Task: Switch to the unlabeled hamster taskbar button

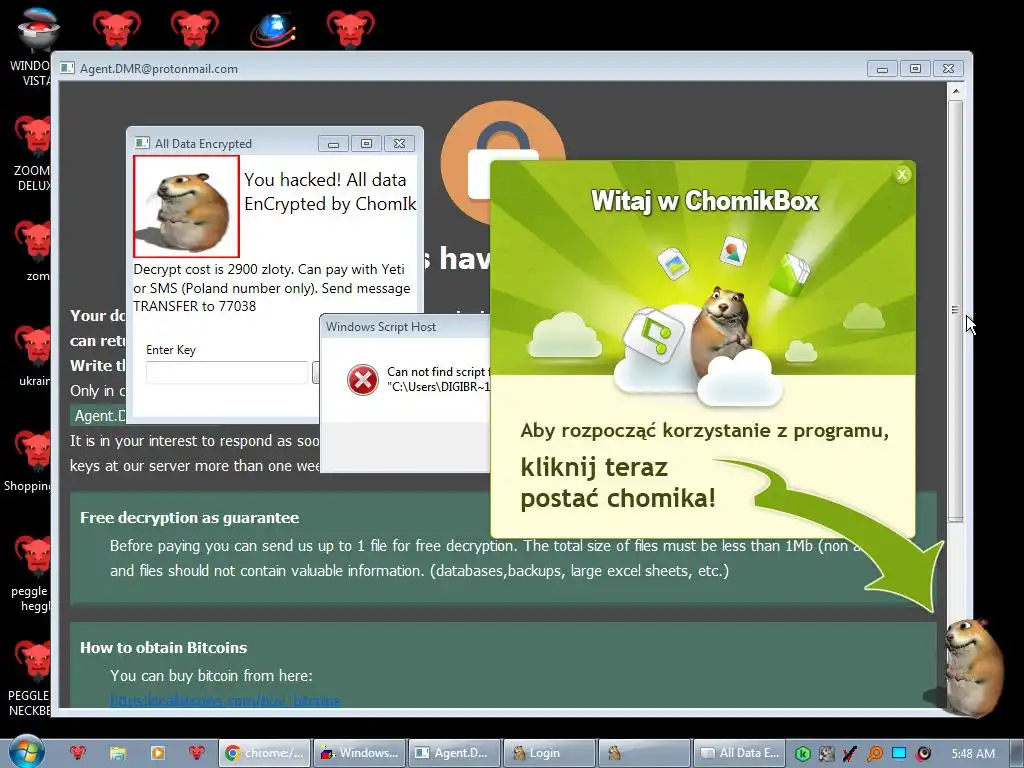Action: [x=644, y=753]
